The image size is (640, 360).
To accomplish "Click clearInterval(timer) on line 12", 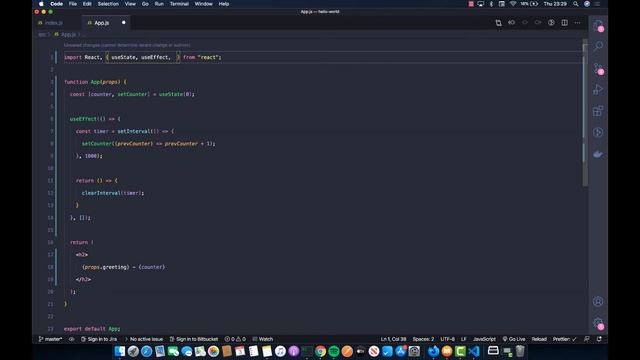I will pos(113,193).
